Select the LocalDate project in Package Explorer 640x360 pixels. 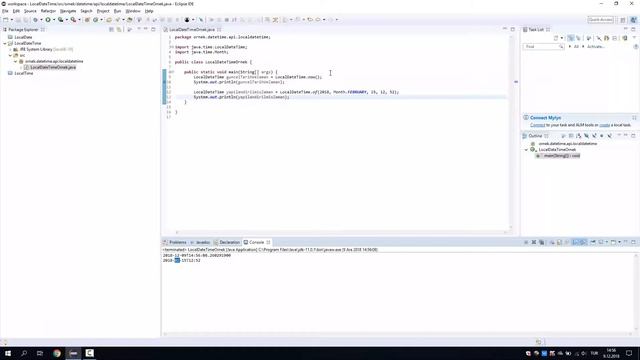(23, 37)
